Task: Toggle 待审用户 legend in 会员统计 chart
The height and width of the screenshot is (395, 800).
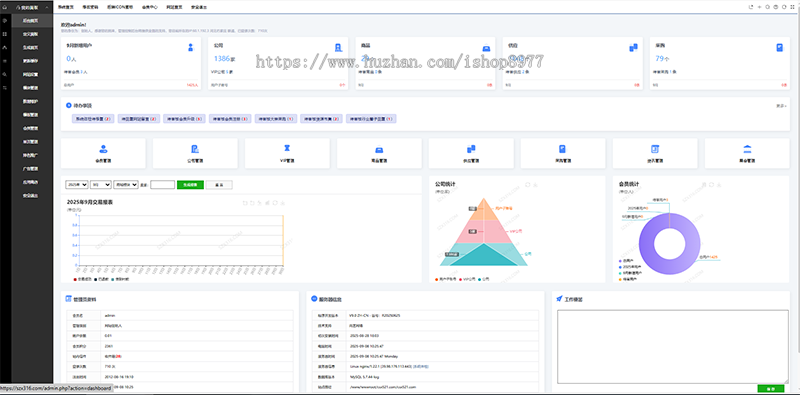Action: point(627,279)
